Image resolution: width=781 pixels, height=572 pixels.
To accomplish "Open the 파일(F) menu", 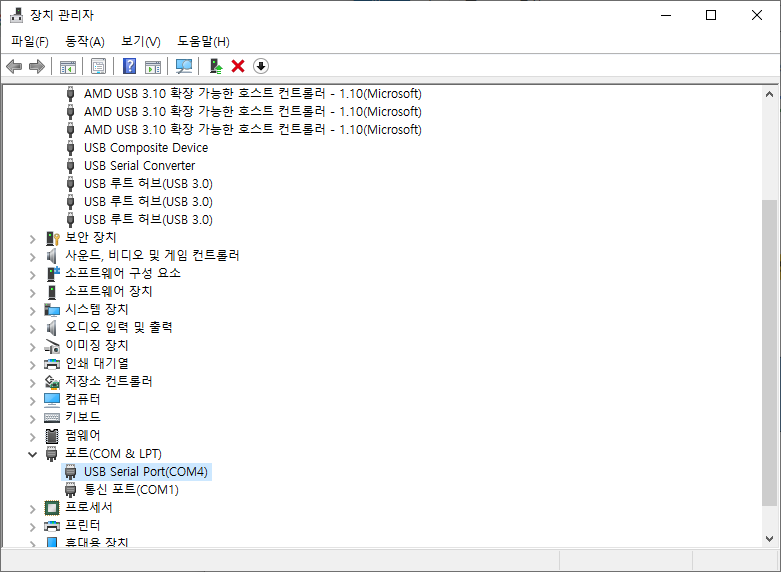I will (x=30, y=41).
